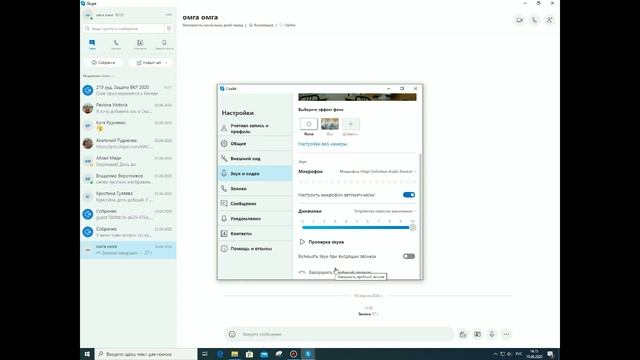Adjust the speaker volume slider
Image resolution: width=640 pixels, height=360 pixels.
(358, 227)
